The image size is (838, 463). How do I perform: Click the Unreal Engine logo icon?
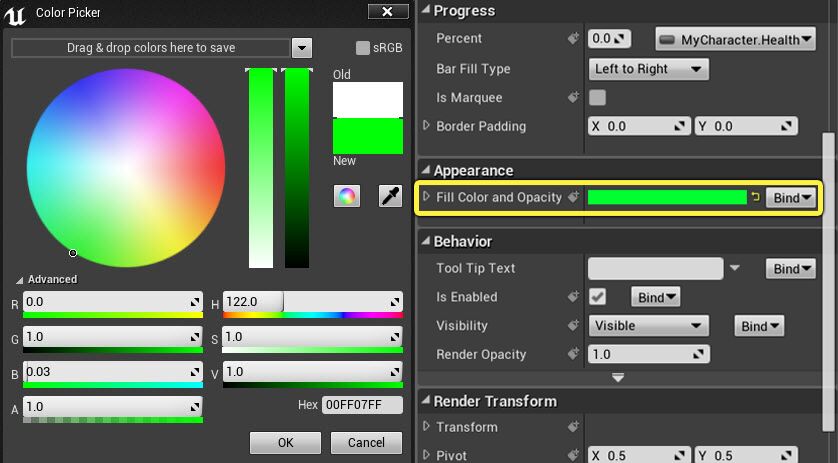pos(15,14)
